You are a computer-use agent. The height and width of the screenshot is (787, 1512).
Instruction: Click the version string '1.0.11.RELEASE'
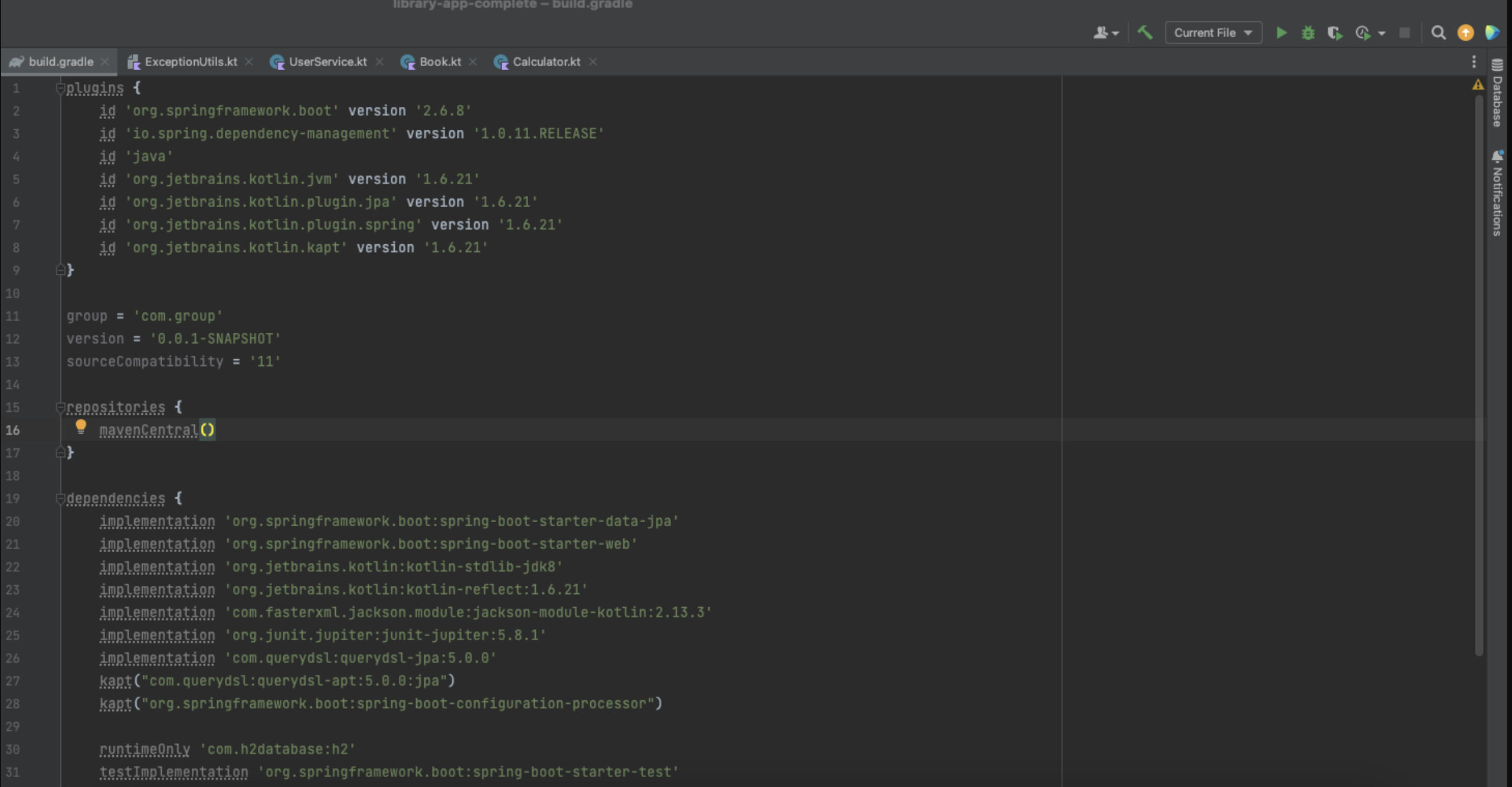pos(539,134)
